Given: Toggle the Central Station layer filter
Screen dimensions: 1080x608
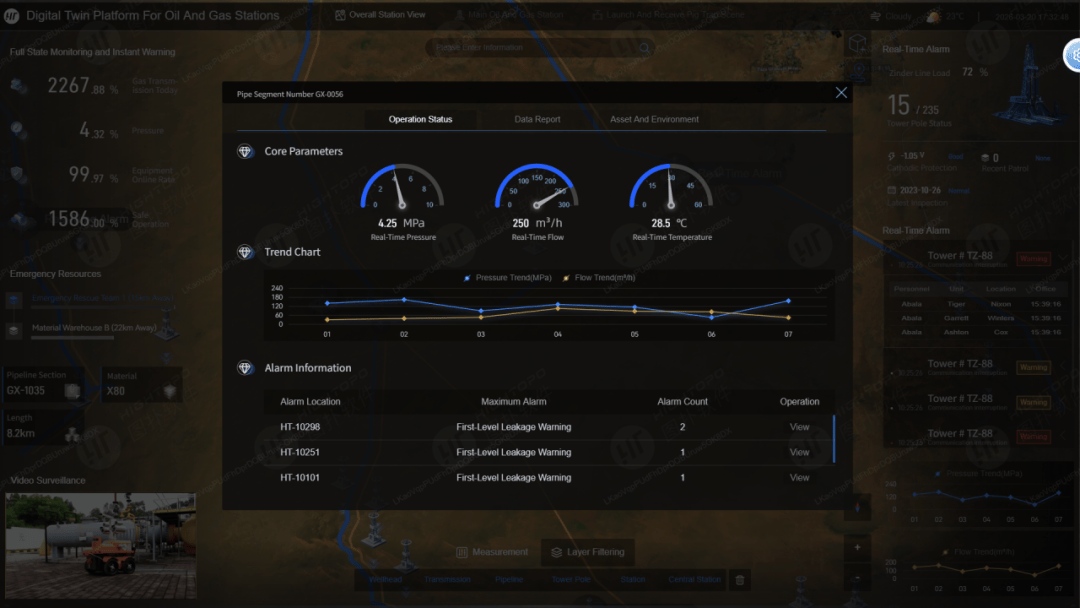Looking at the screenshot, I should tap(694, 580).
